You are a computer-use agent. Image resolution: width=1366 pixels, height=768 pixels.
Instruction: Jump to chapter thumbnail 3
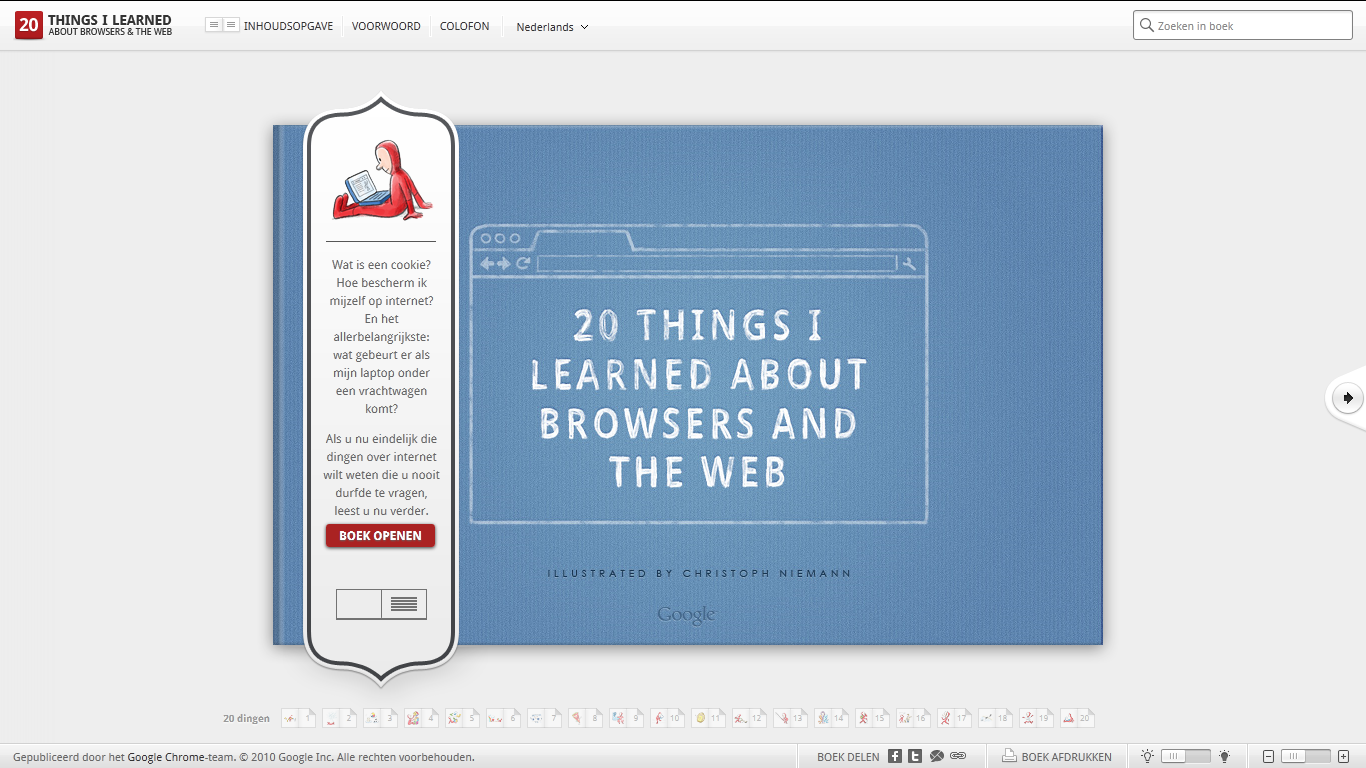tap(381, 718)
